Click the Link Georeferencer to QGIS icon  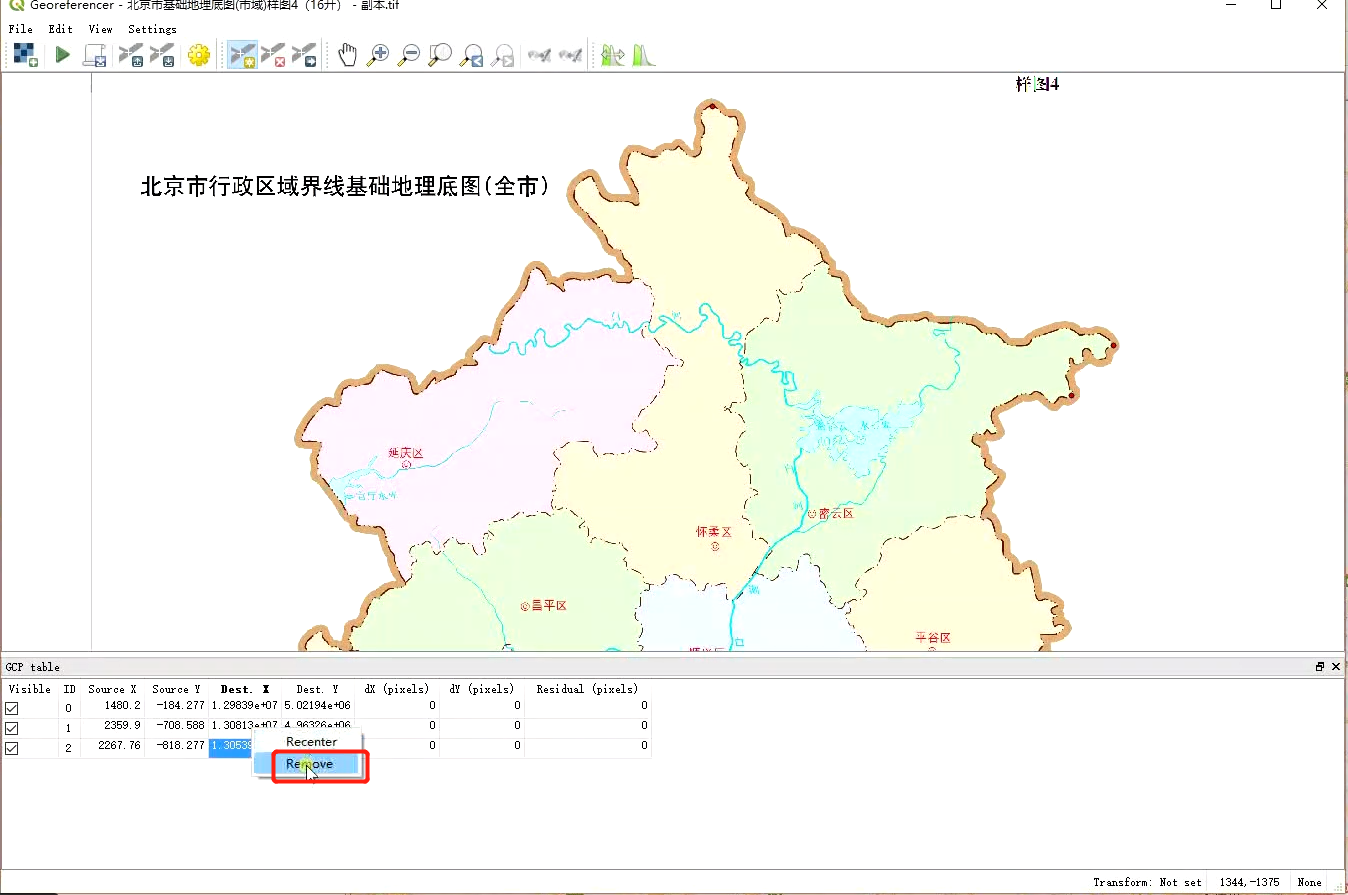tap(540, 55)
